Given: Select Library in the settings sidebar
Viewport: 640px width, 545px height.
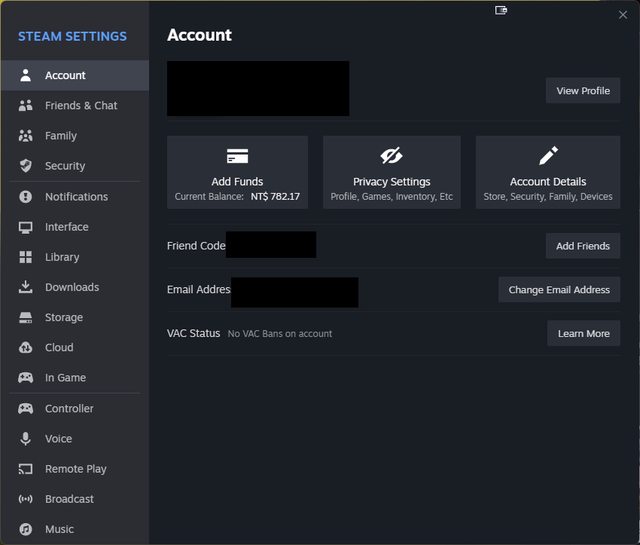Looking at the screenshot, I should pos(62,257).
